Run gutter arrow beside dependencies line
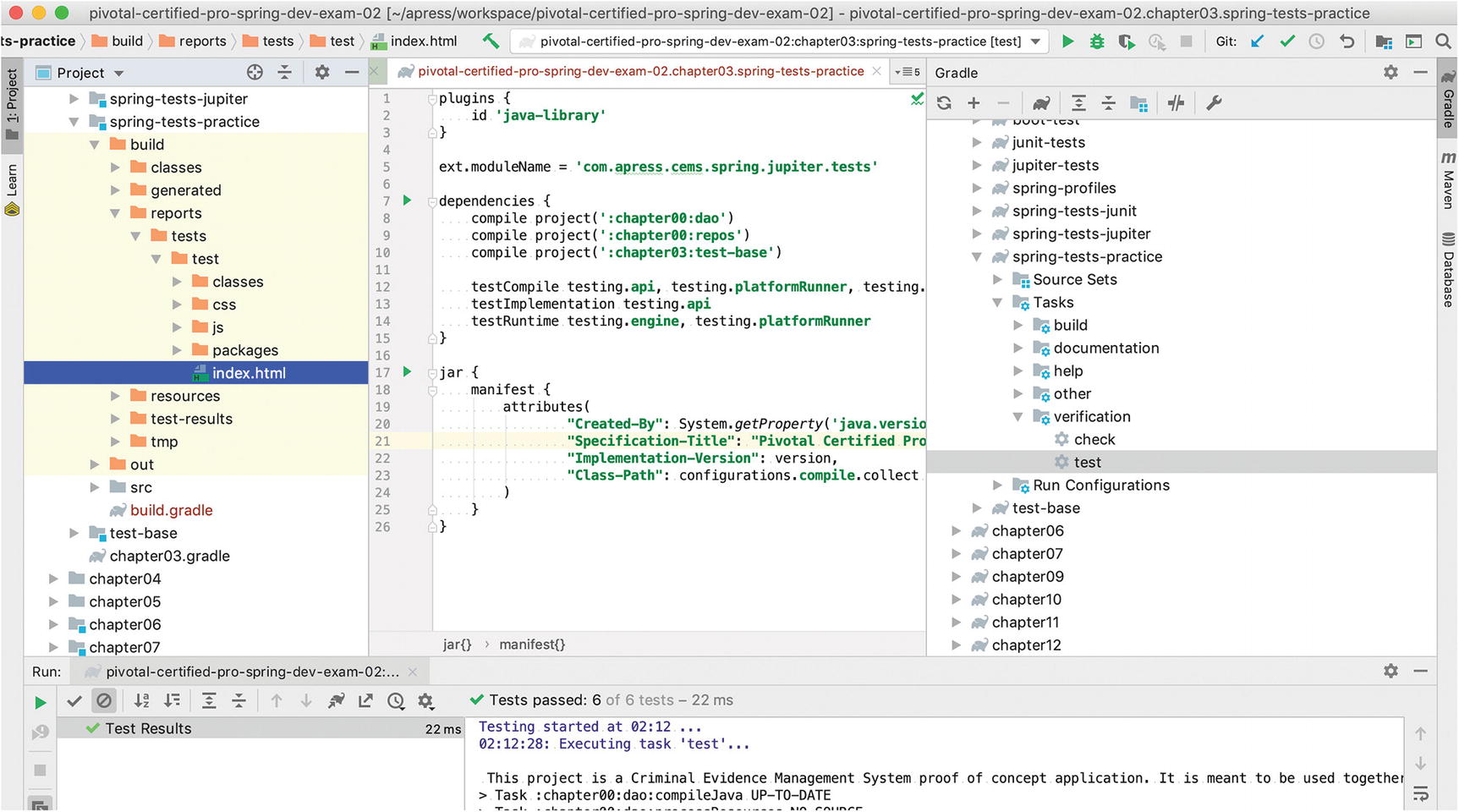 click(407, 200)
